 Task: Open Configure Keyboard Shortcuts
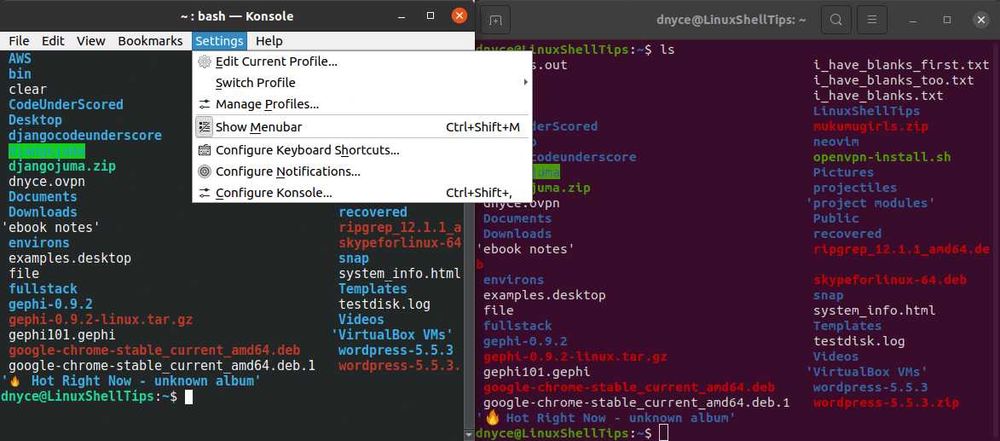[362, 151]
